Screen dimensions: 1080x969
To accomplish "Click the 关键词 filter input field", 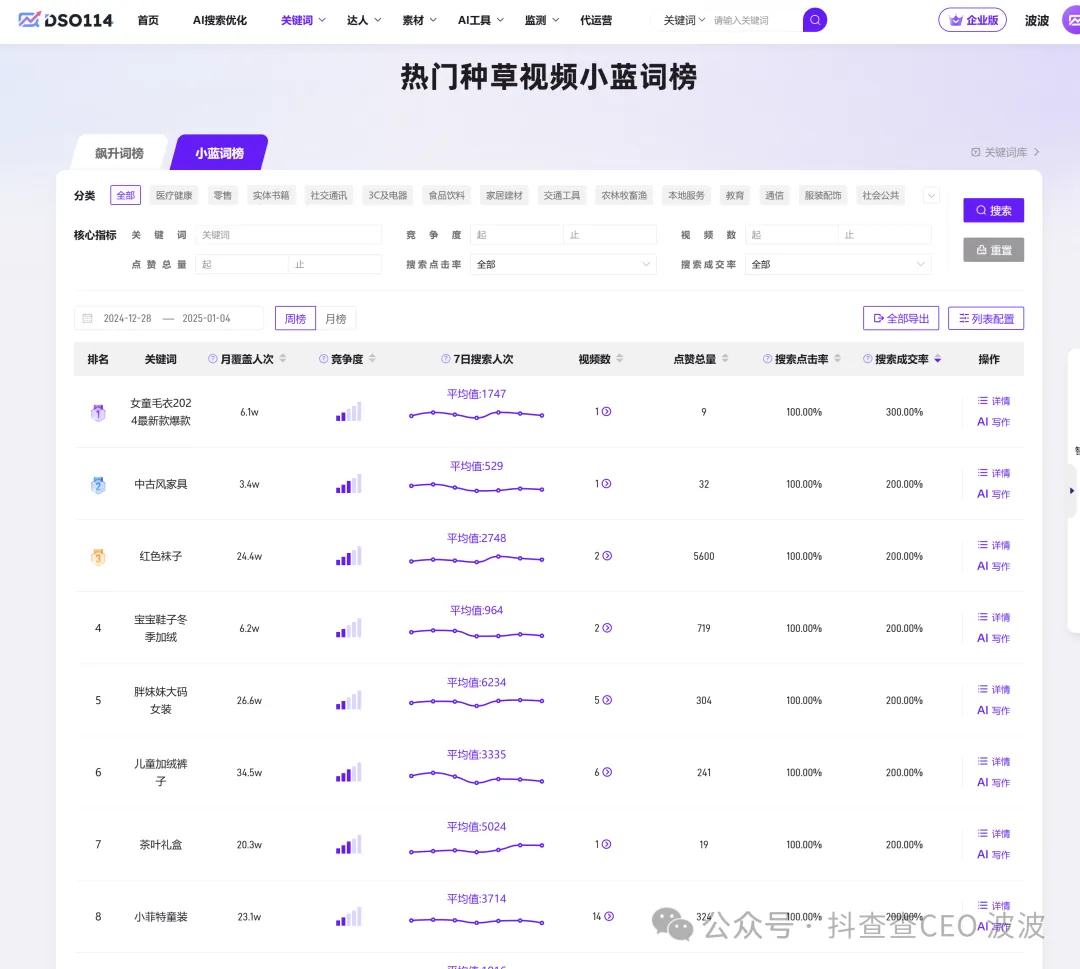I will coord(288,235).
